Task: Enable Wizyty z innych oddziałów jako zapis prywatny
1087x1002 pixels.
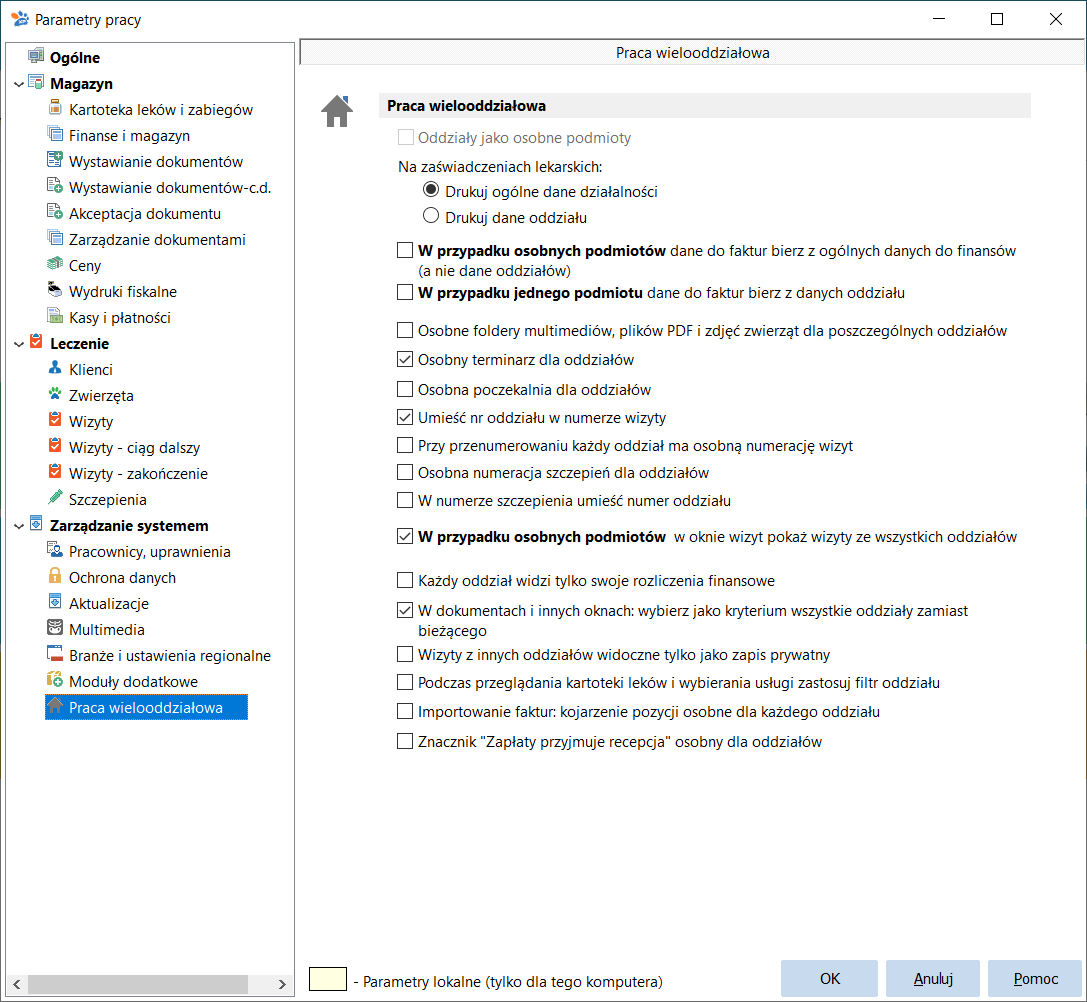Action: (x=405, y=655)
